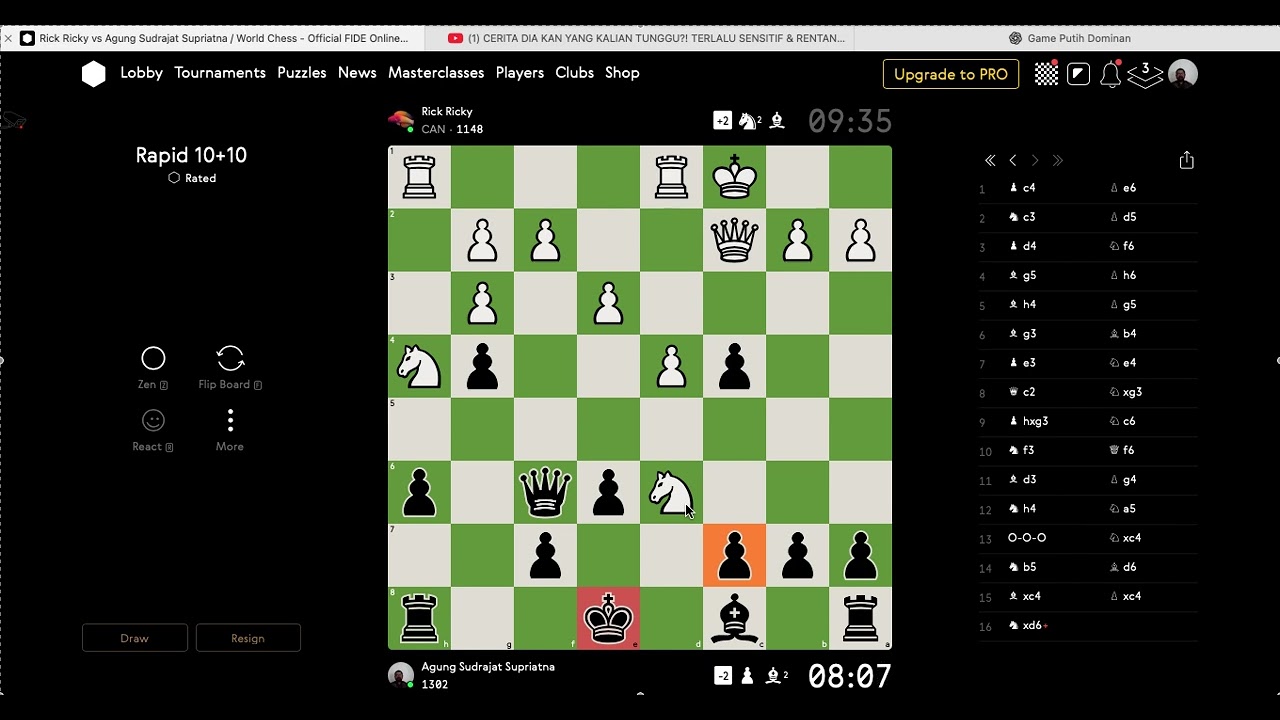Click the Resign button

tap(248, 638)
